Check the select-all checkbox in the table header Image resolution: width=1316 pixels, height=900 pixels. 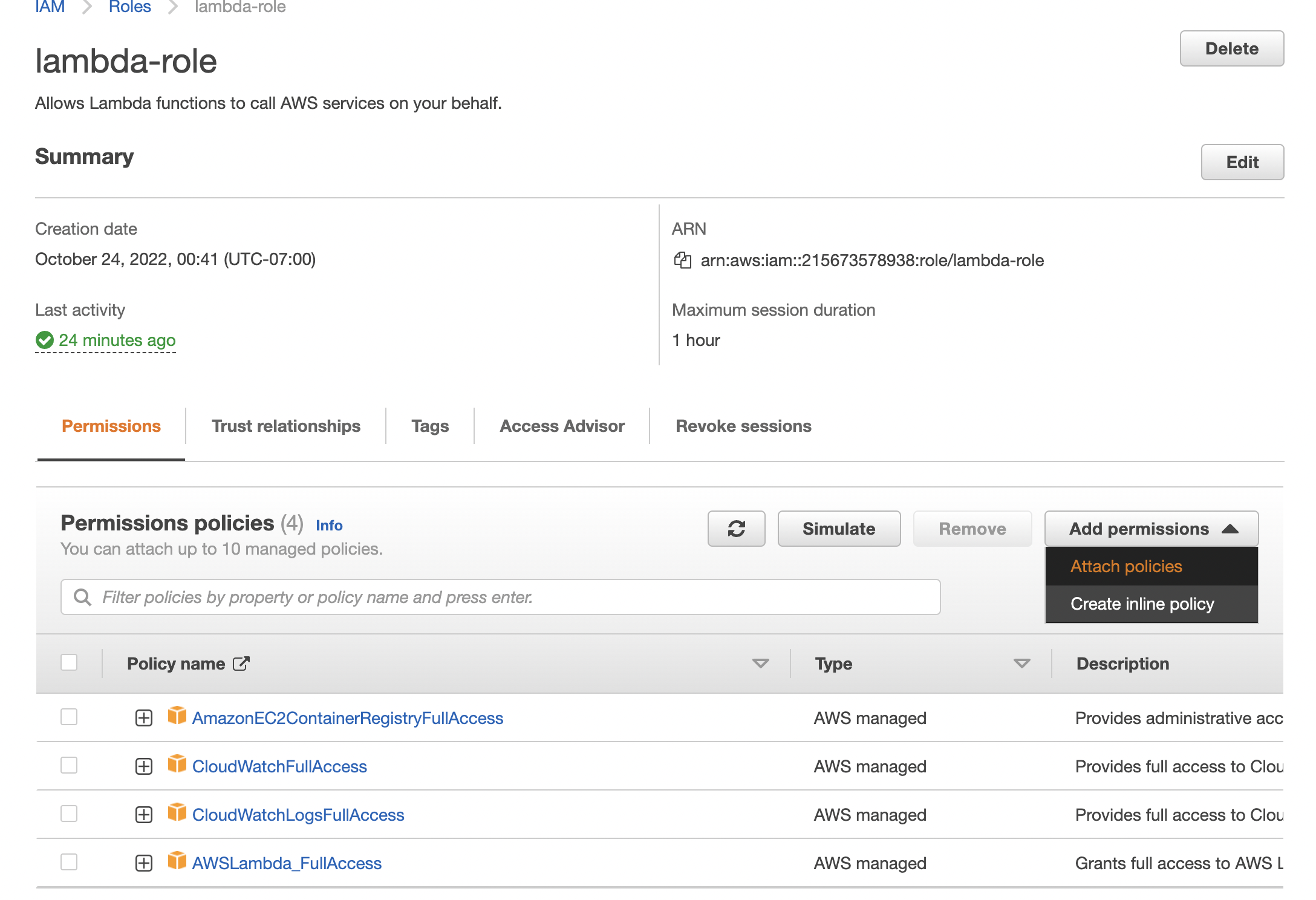coord(70,662)
